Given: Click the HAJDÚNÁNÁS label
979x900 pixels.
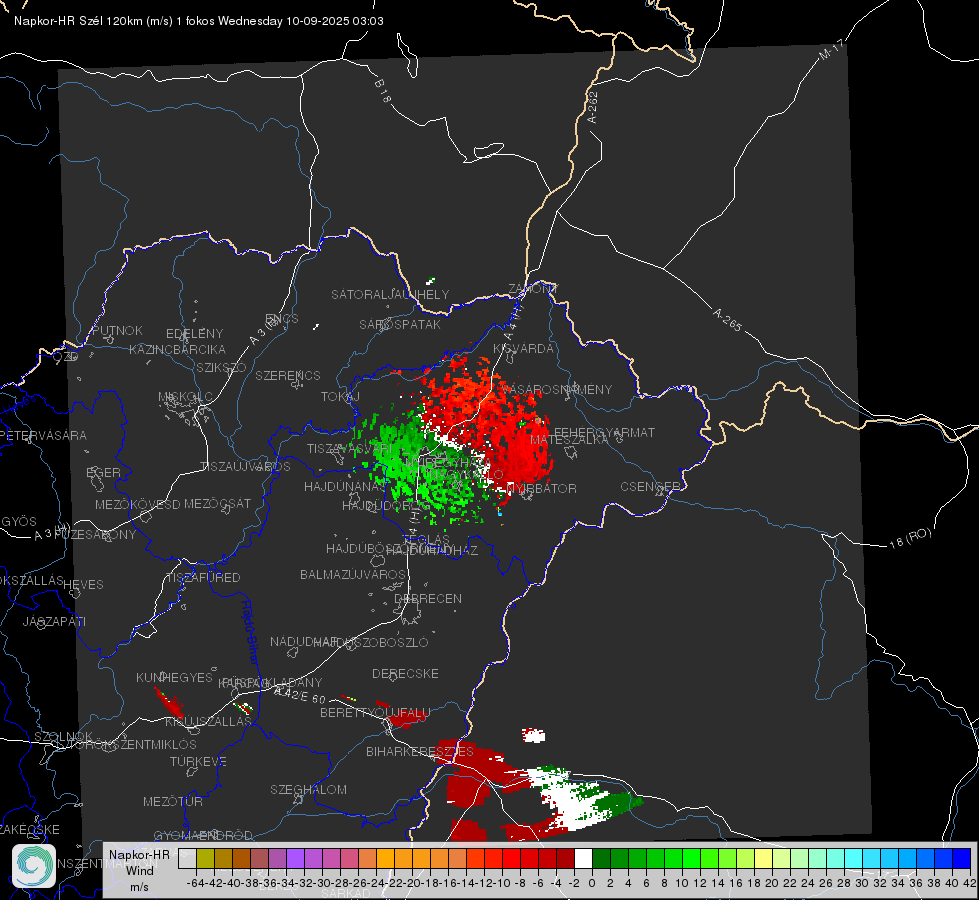Looking at the screenshot, I should [345, 486].
